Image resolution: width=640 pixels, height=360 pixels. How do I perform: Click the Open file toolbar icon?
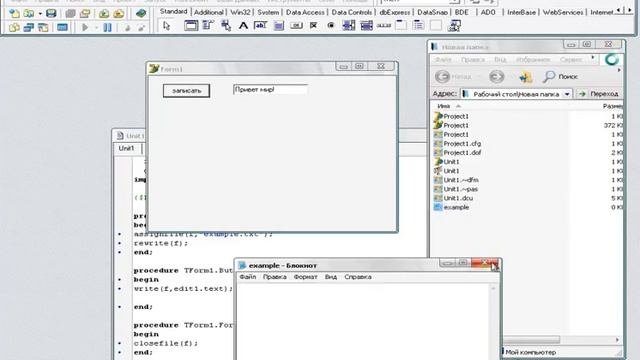click(29, 13)
